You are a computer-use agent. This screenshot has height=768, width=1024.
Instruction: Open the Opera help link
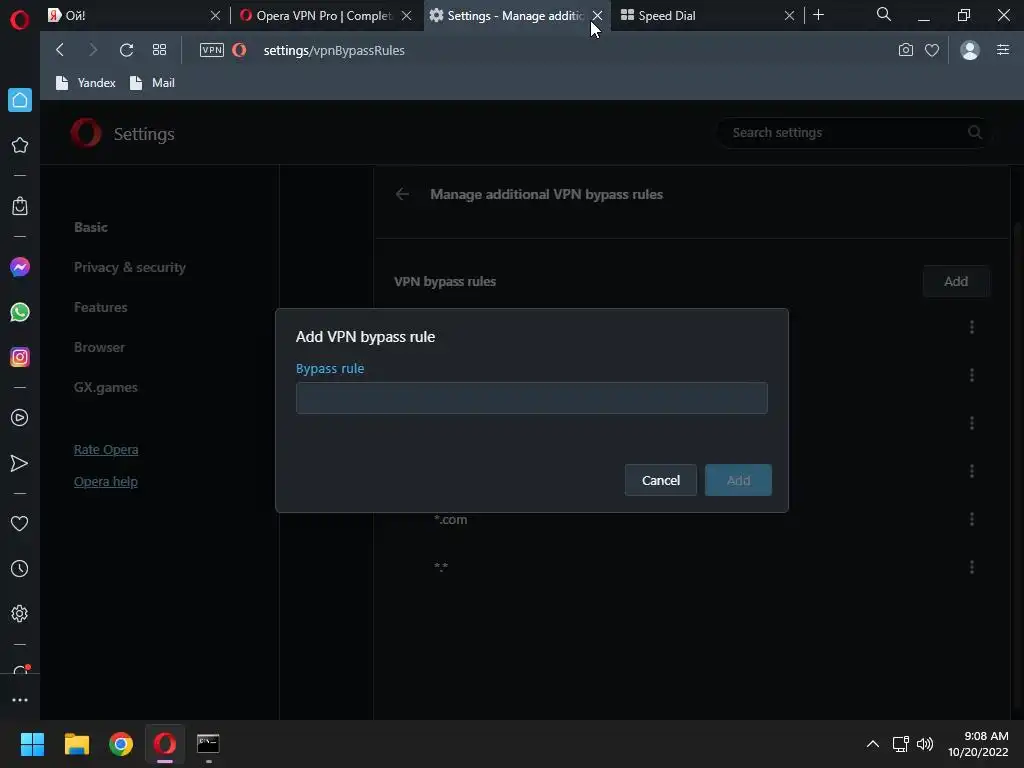[106, 481]
